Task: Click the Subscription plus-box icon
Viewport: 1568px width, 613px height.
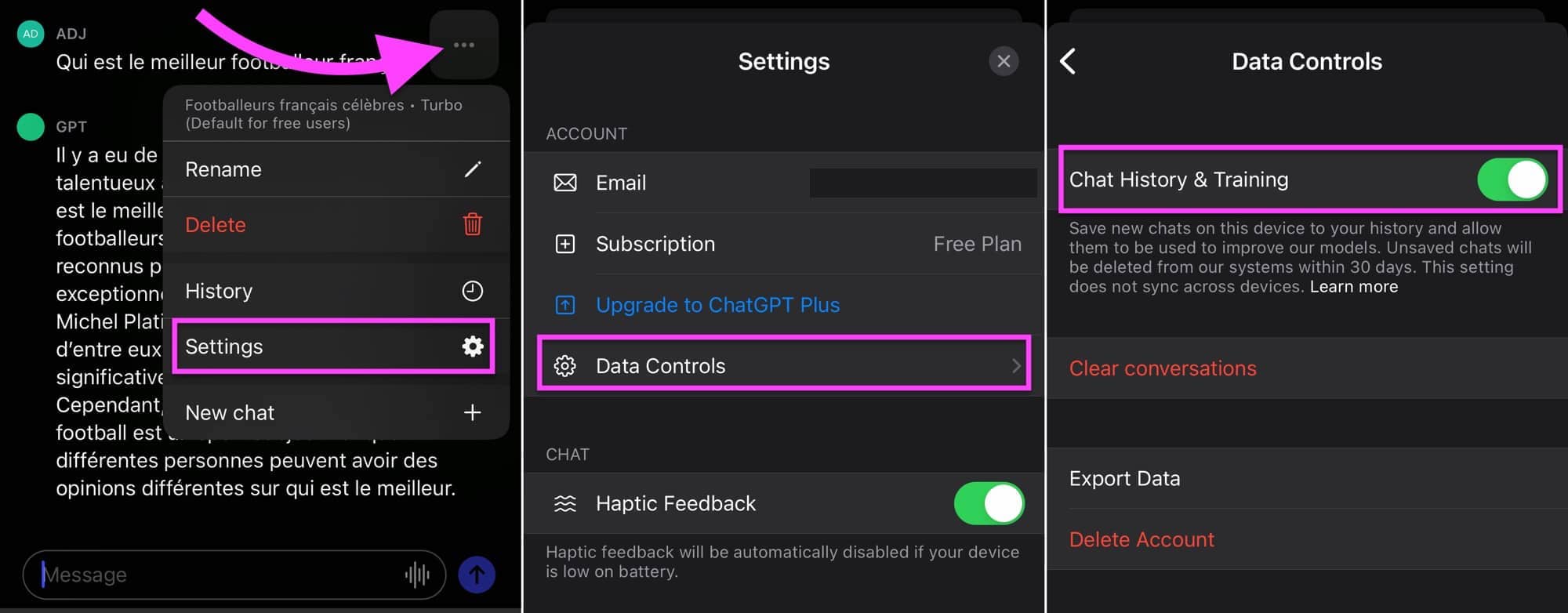Action: 565,244
